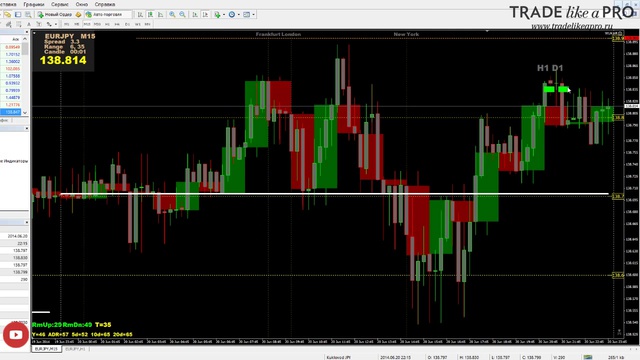This screenshot has height=360, width=640.
Task: Open the Сервис menu
Action: pos(60,4)
